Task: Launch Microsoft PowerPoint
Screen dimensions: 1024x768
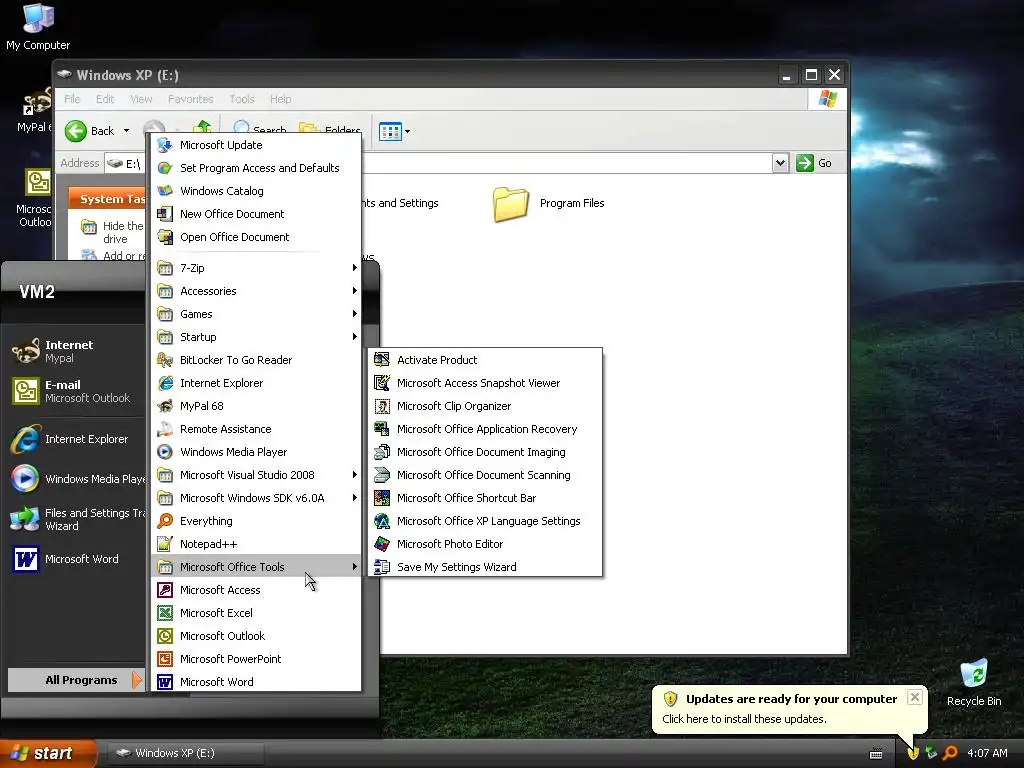Action: pyautogui.click(x=256, y=659)
